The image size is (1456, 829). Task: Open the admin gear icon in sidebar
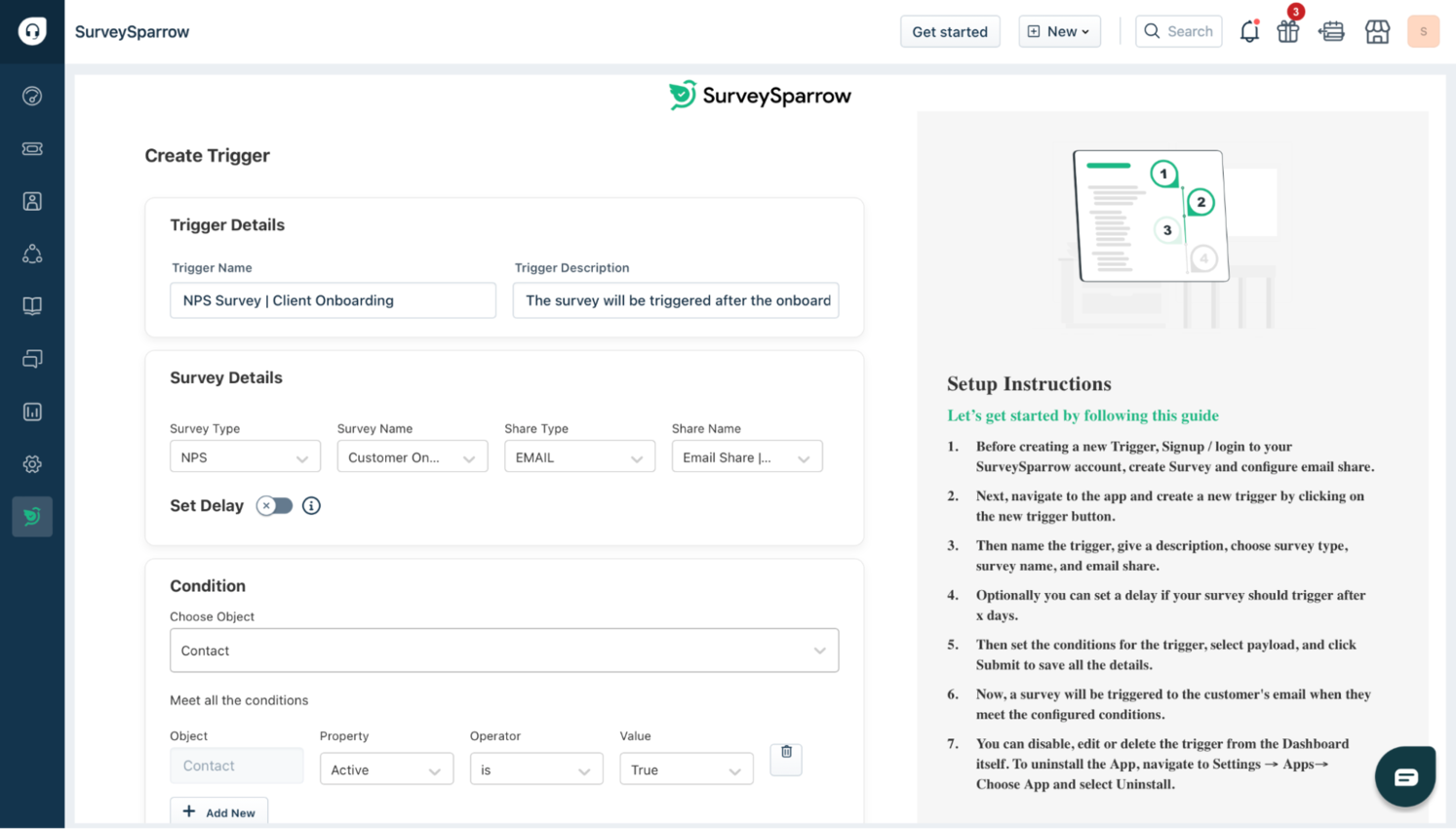(32, 464)
